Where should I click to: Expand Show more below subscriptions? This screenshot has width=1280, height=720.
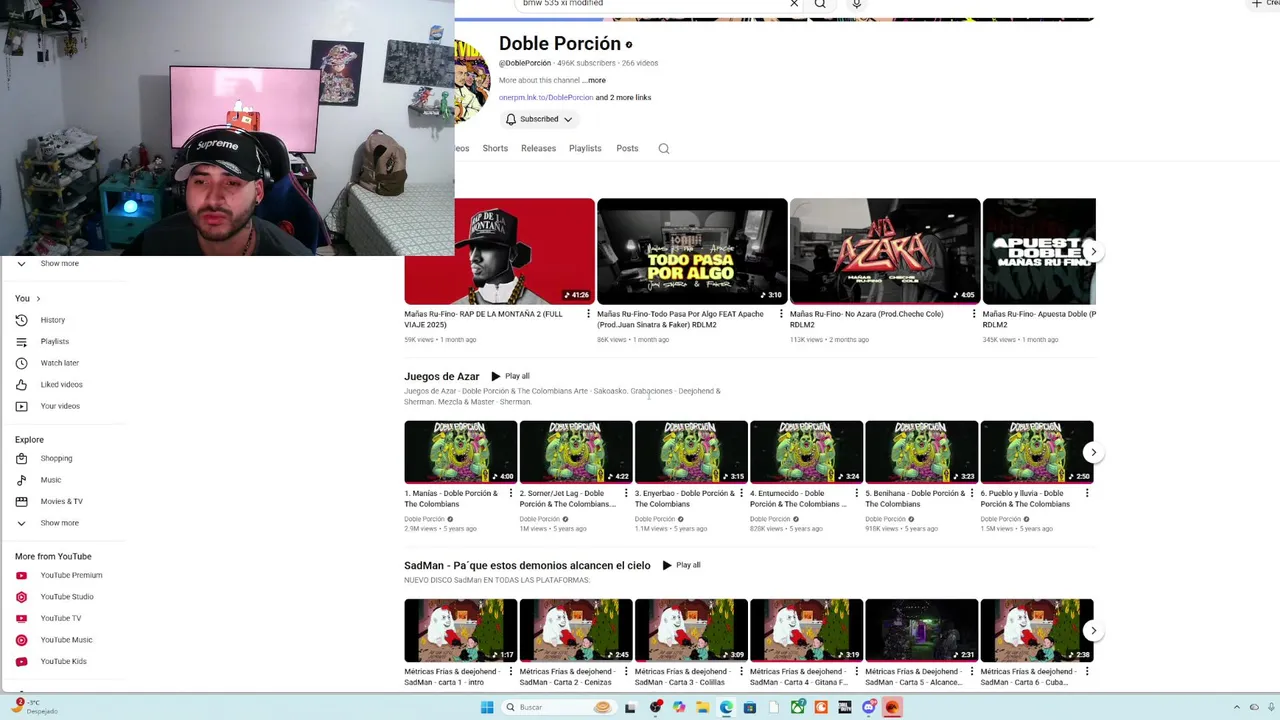tap(59, 263)
